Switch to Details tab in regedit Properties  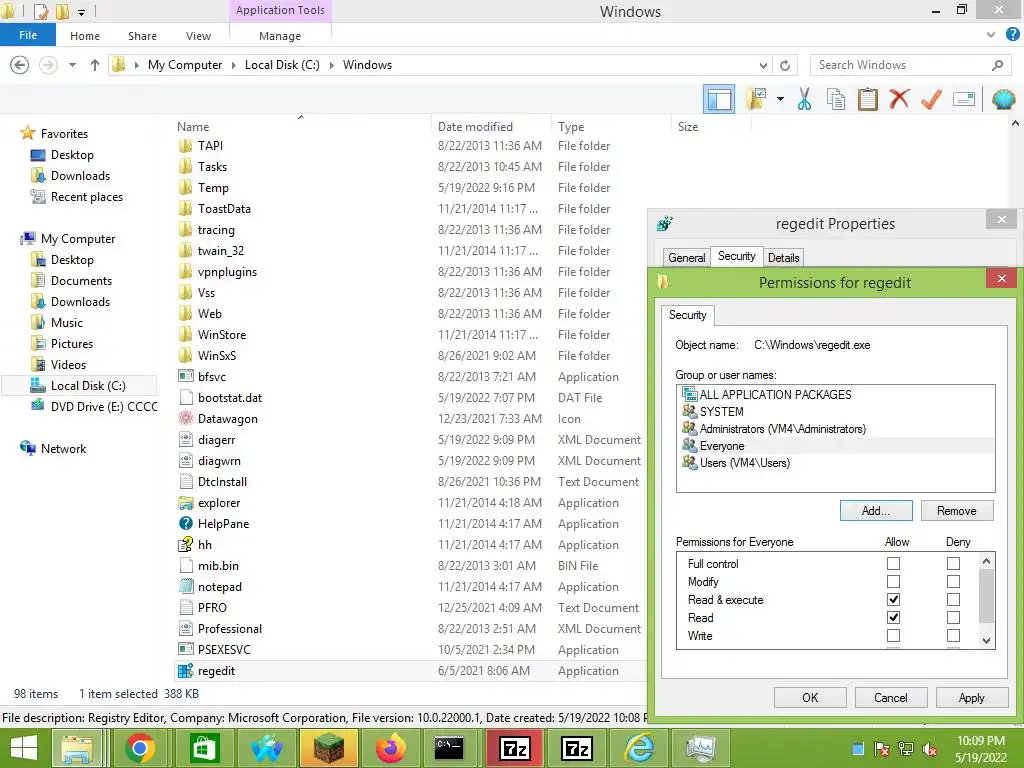point(784,257)
